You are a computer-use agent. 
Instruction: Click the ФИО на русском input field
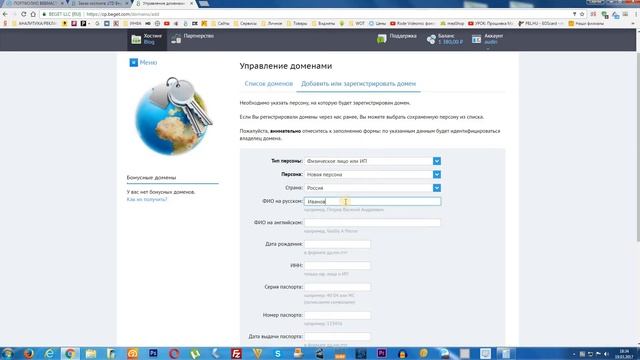pyautogui.click(x=372, y=202)
